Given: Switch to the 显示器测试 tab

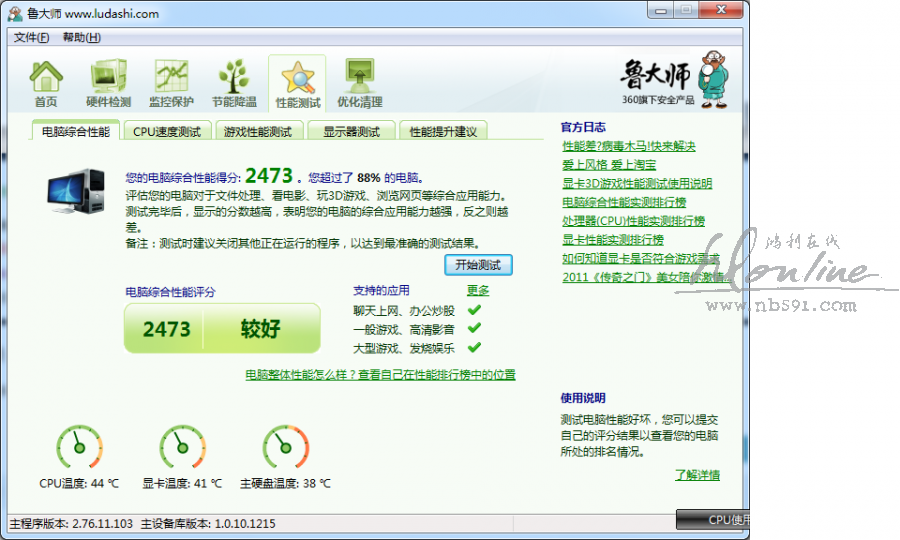Looking at the screenshot, I should 351,131.
